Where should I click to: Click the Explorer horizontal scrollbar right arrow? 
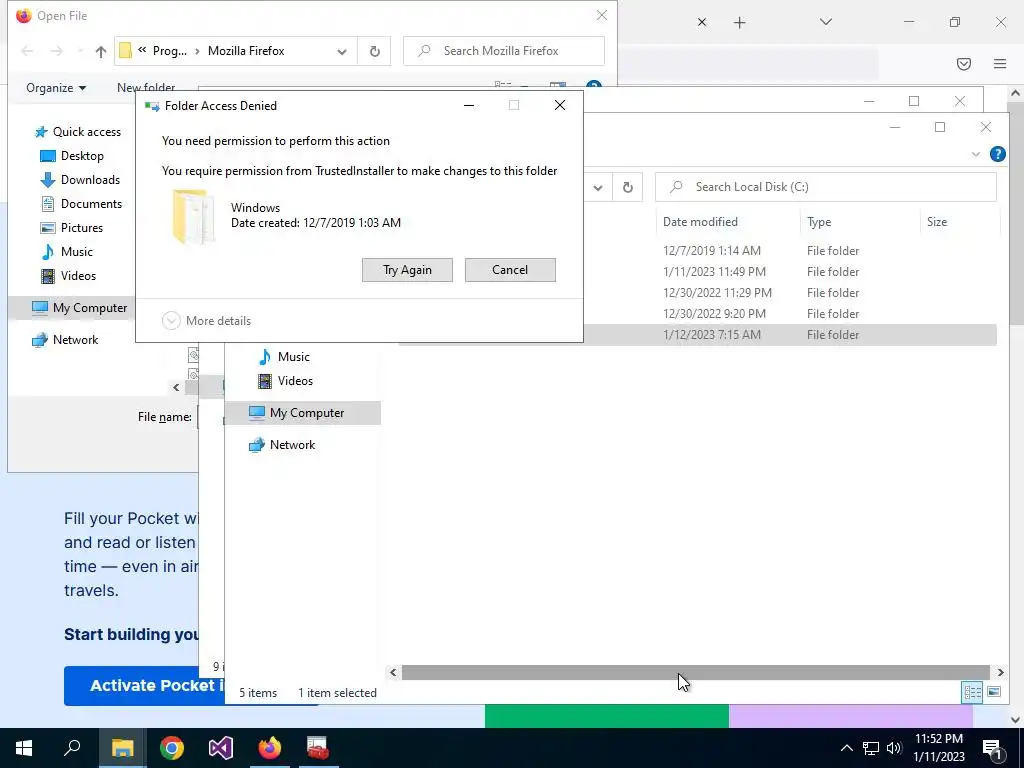(1000, 673)
